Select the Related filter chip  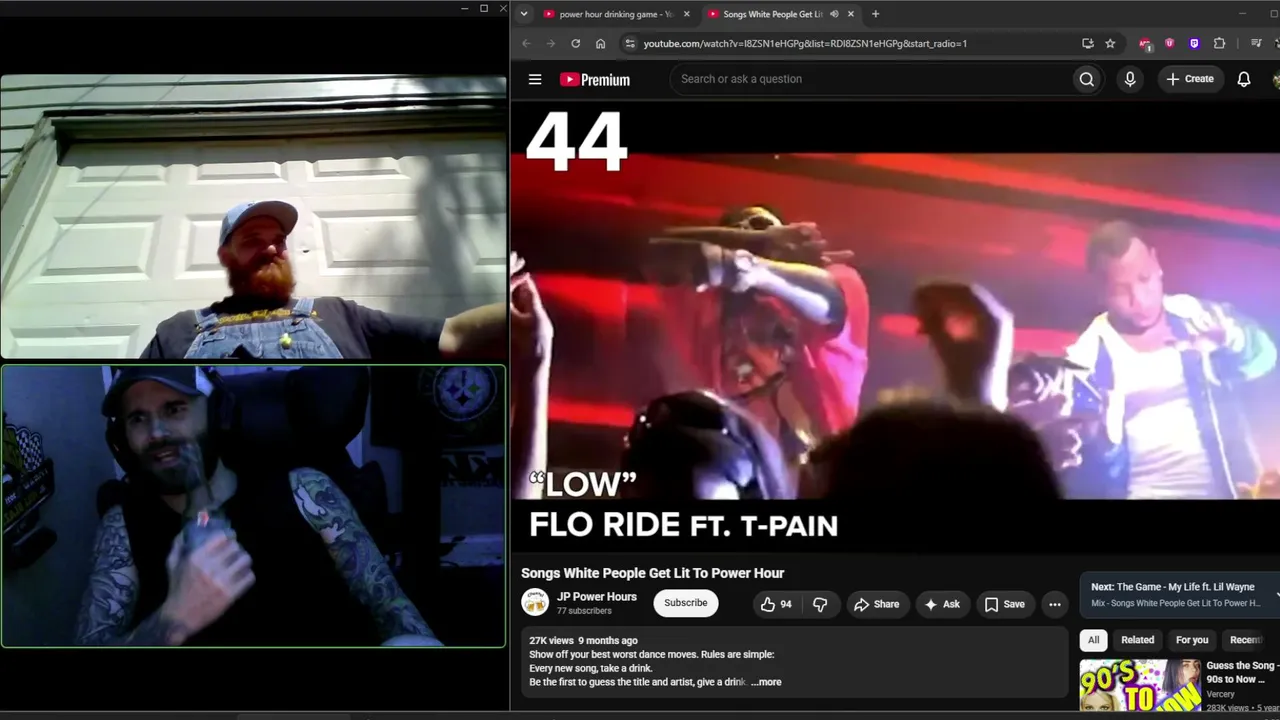pyautogui.click(x=1137, y=640)
